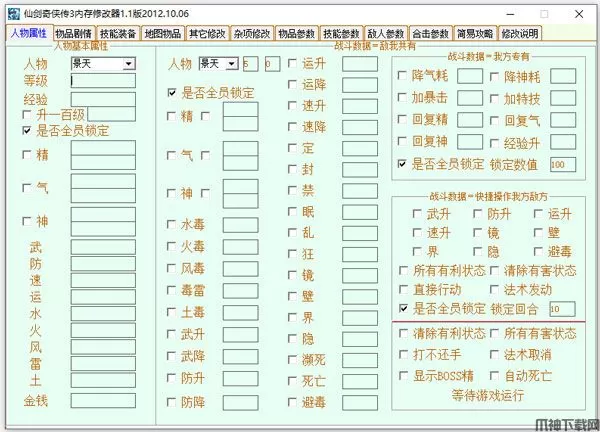Image resolution: width=600 pixels, height=432 pixels.
Task: Enable 所有有利状态 checkbox
Action: (403, 271)
